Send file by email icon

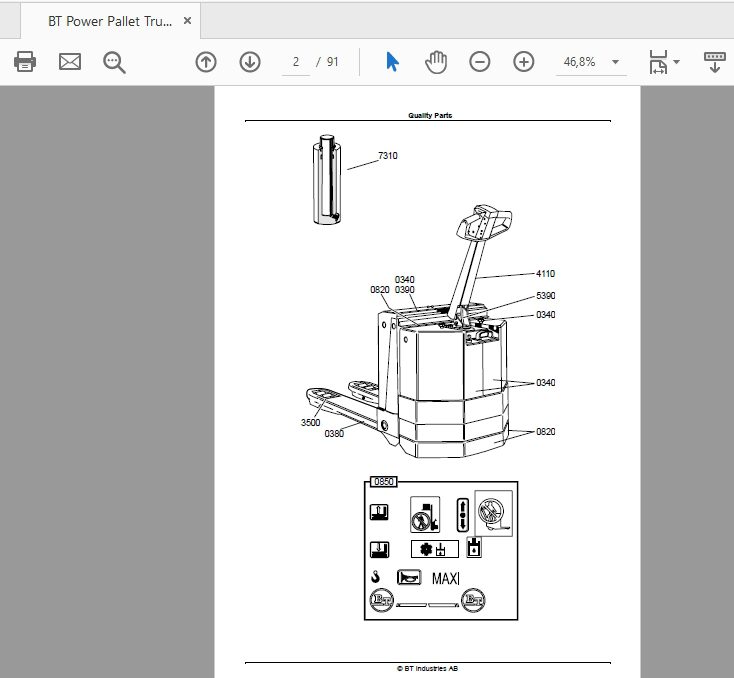tap(70, 62)
